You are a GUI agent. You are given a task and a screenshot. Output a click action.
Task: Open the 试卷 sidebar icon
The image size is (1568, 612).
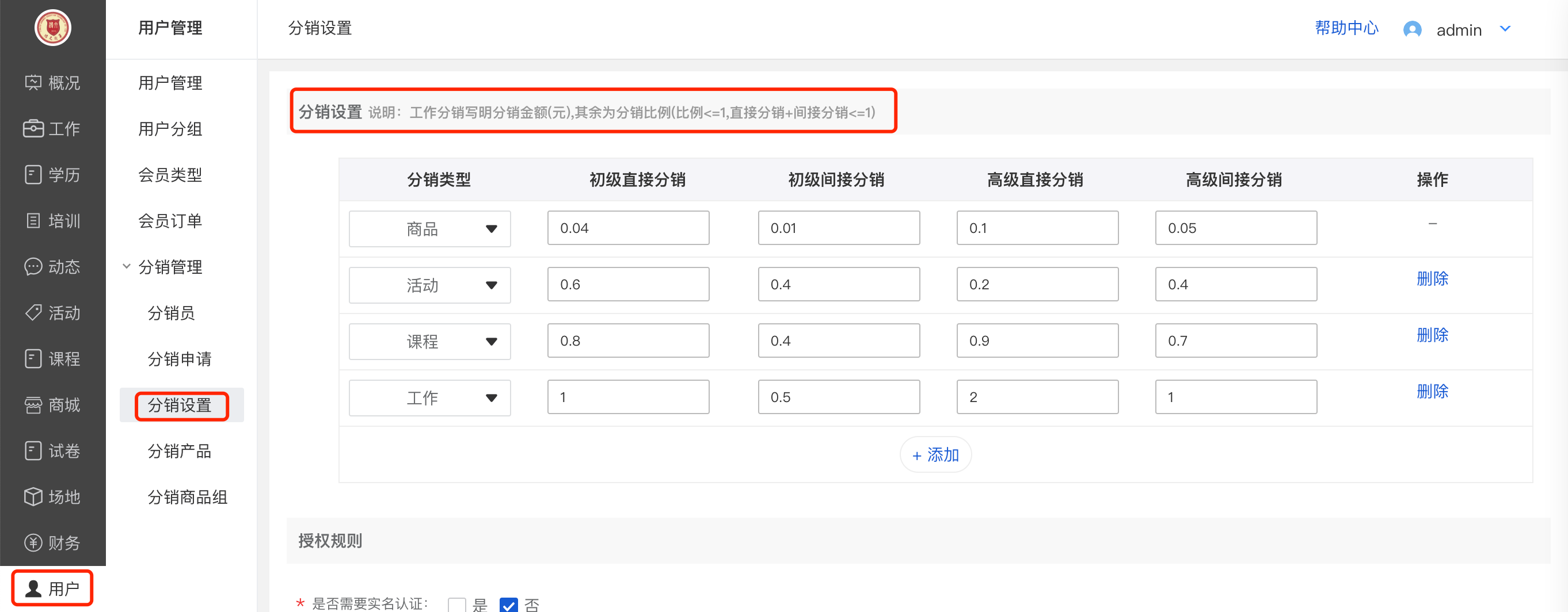click(33, 450)
